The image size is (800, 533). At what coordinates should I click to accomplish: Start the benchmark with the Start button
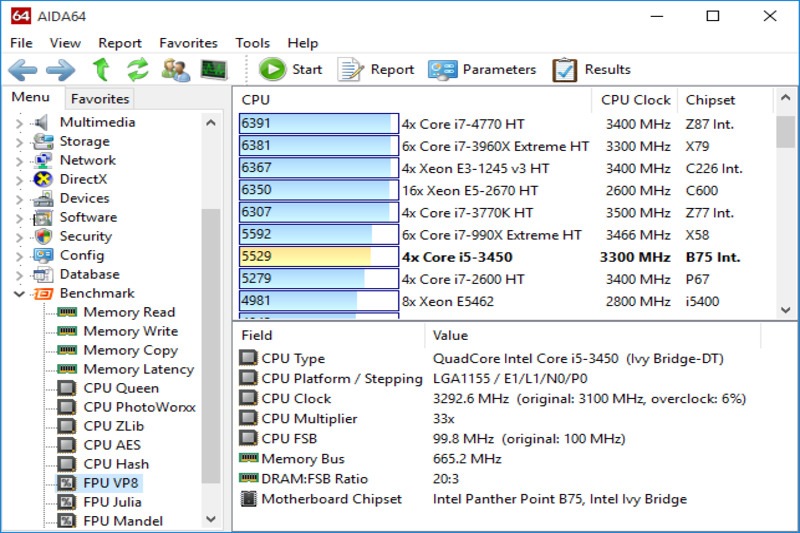coord(291,69)
